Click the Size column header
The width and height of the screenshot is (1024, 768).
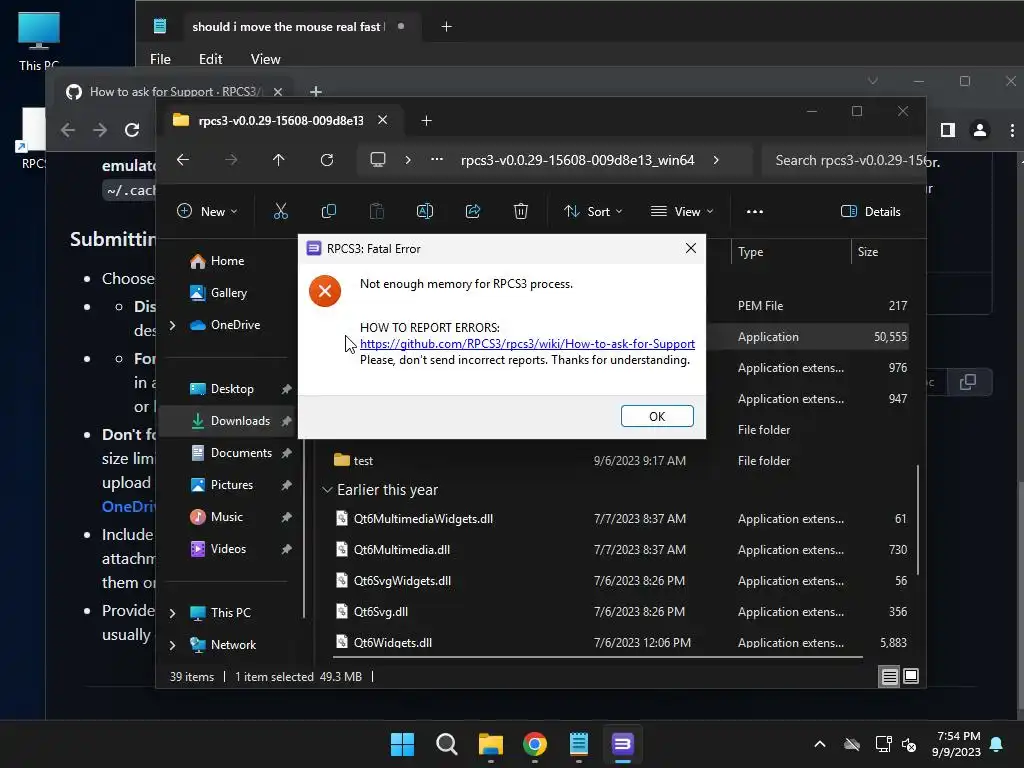[x=880, y=251]
